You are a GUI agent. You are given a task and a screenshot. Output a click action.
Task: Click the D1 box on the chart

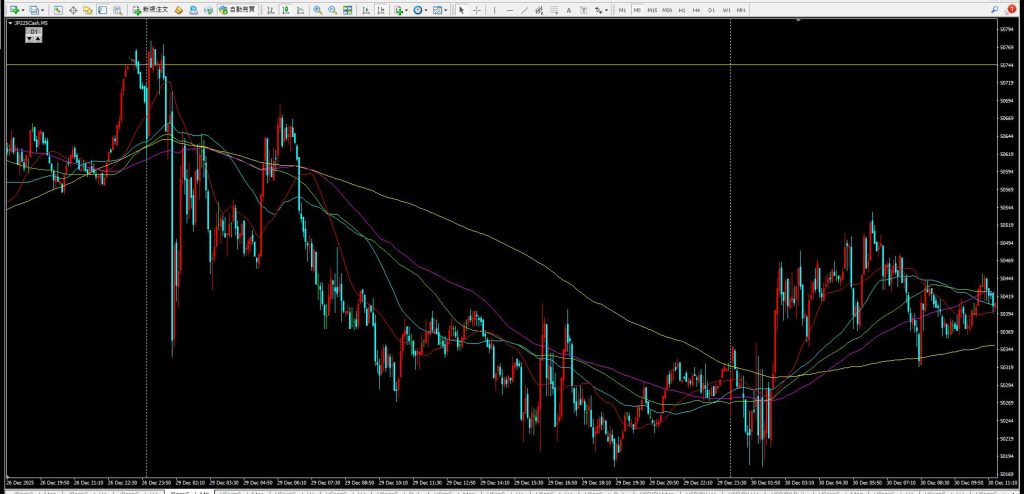(34, 32)
